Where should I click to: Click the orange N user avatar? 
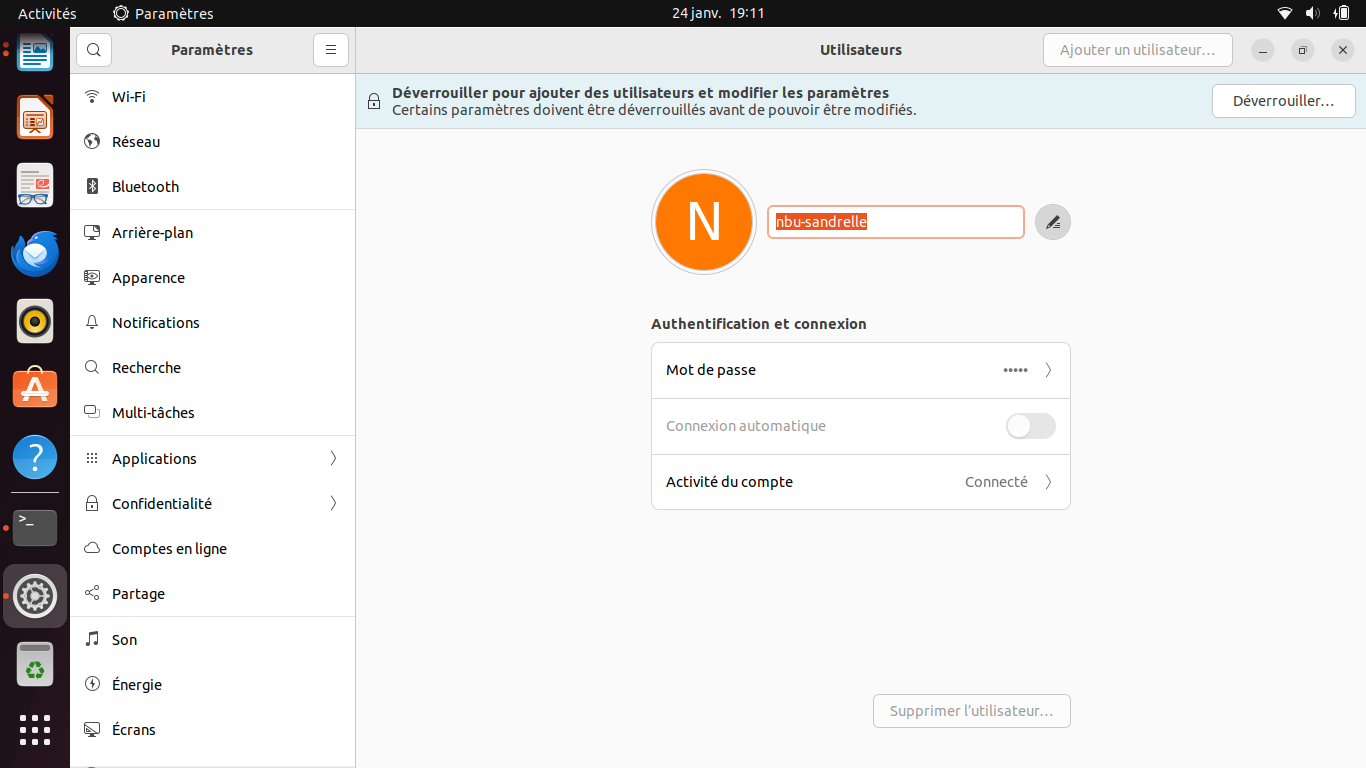point(704,222)
